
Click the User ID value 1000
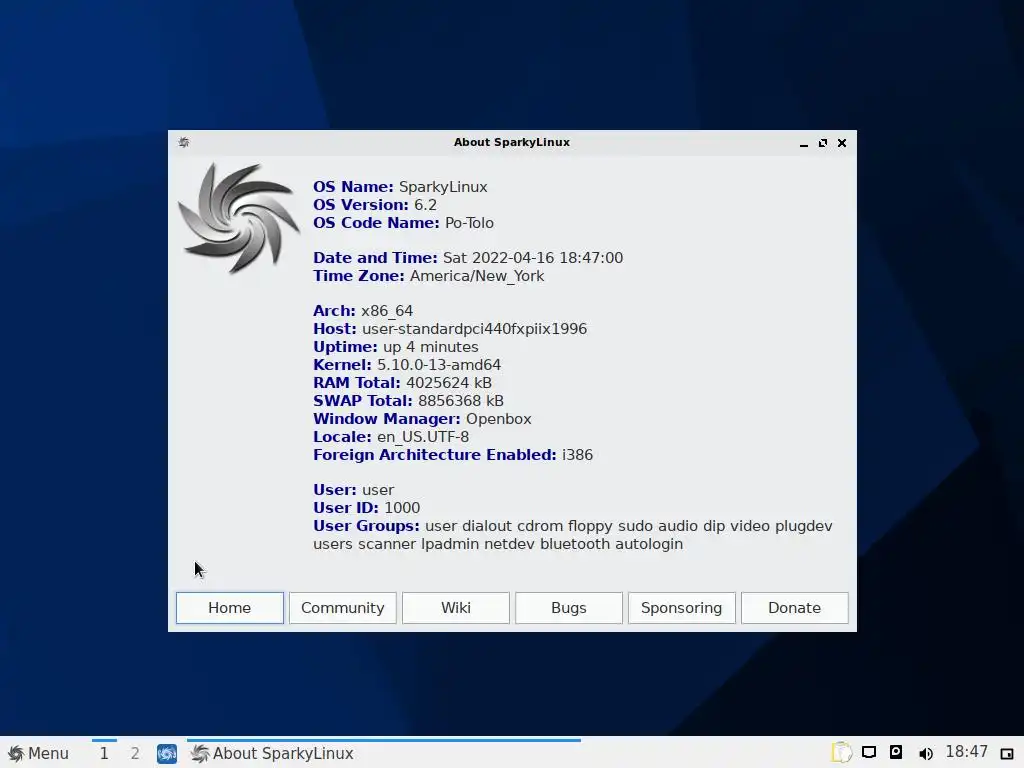click(402, 508)
